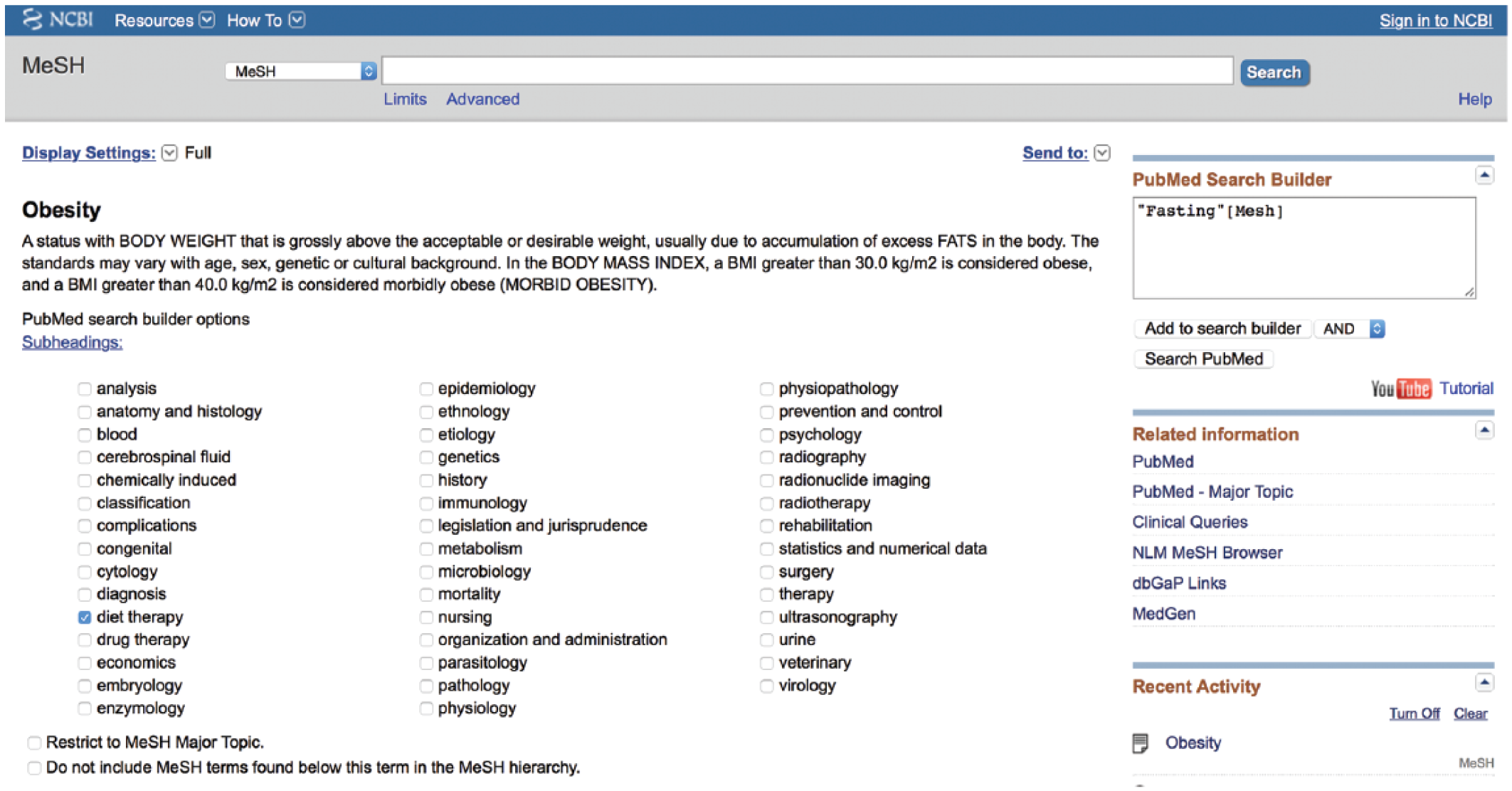Screen dimensions: 1512x791
Task: Open the YouTube tutorial icon
Action: [x=1400, y=388]
